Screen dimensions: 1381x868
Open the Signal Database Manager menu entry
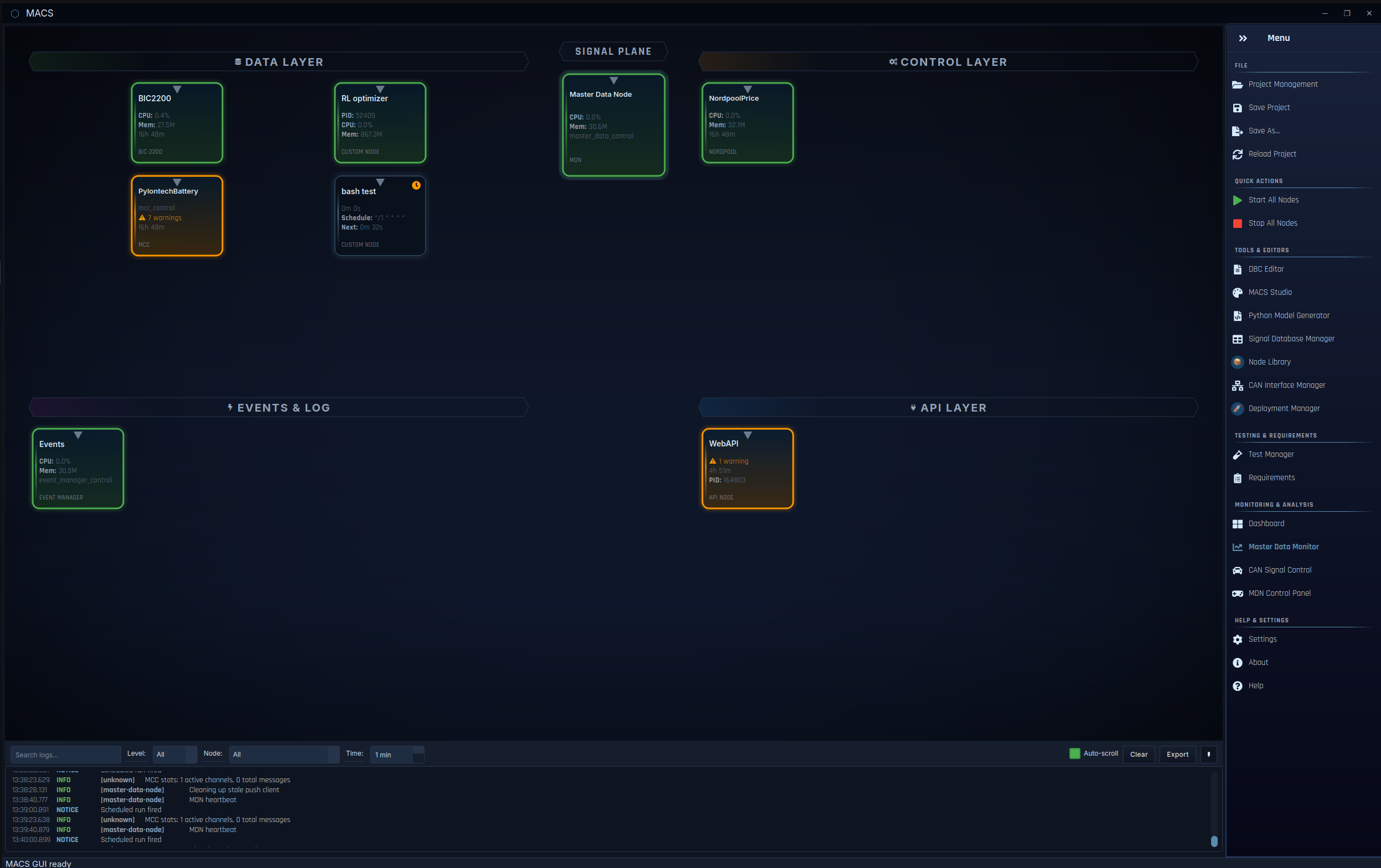coord(1291,339)
